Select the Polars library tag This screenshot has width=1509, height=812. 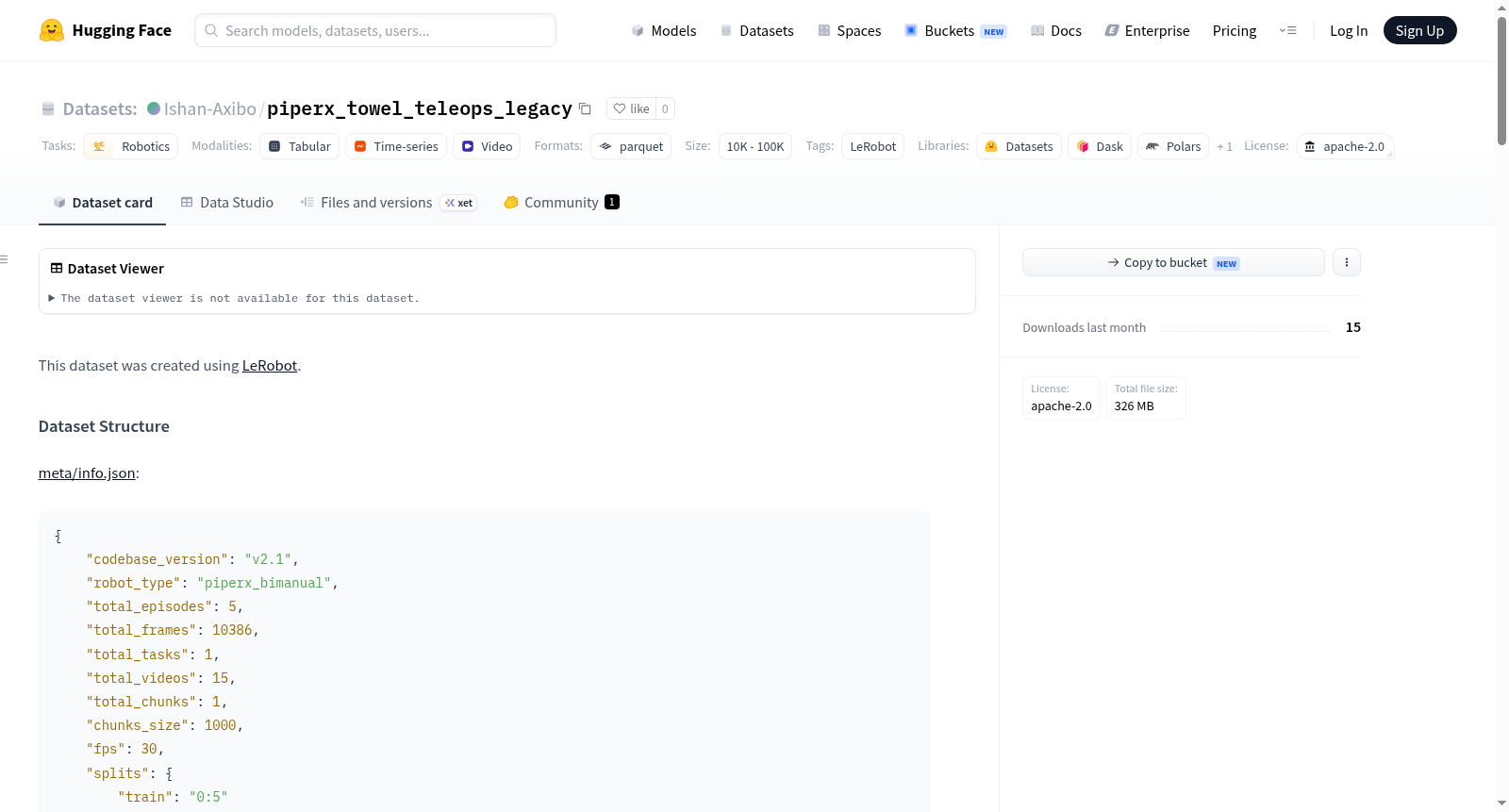coord(1173,146)
